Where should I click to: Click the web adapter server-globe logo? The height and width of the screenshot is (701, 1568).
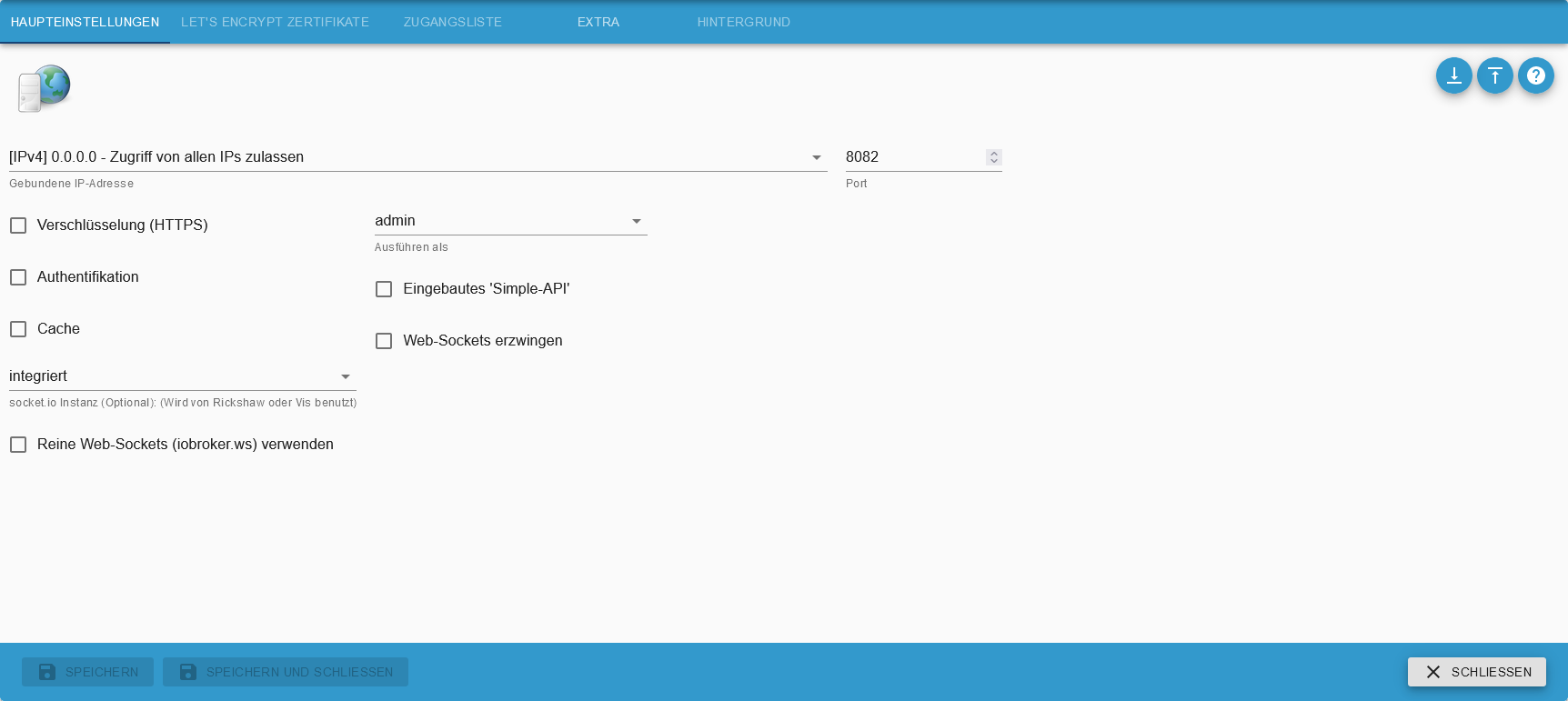click(44, 88)
